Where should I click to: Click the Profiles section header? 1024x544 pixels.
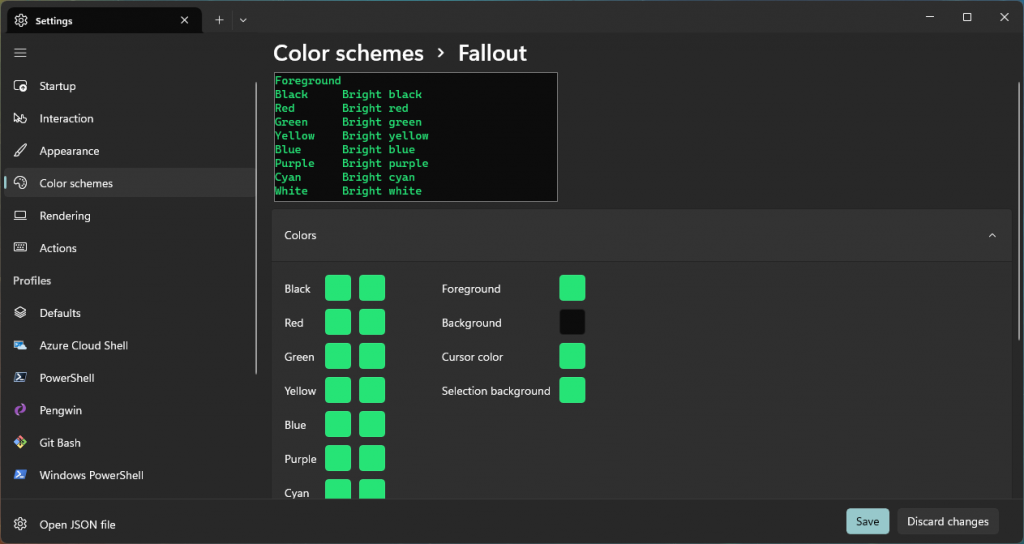[32, 280]
